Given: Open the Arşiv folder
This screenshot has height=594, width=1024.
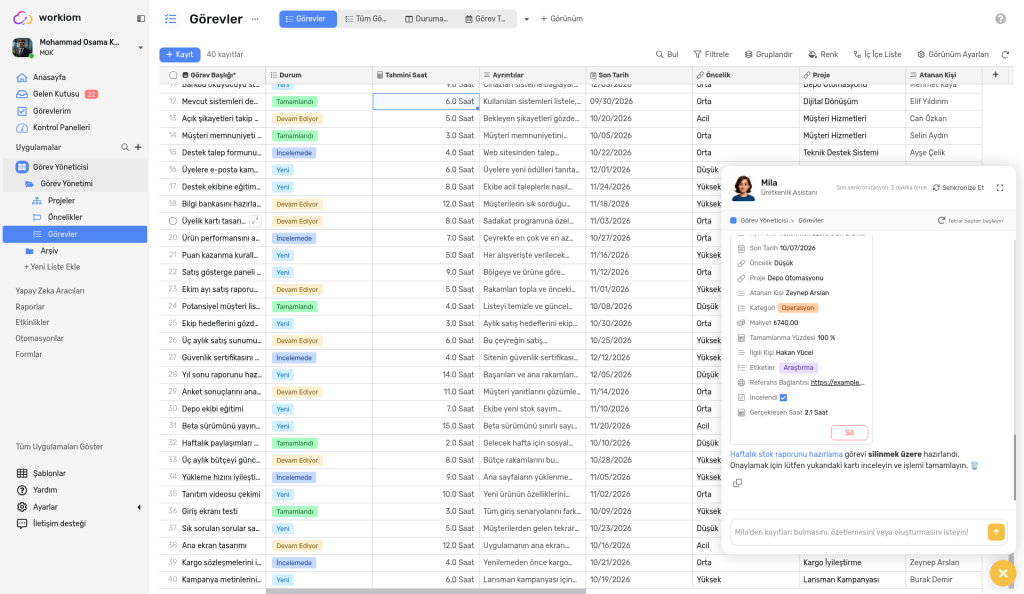Looking at the screenshot, I should point(49,251).
